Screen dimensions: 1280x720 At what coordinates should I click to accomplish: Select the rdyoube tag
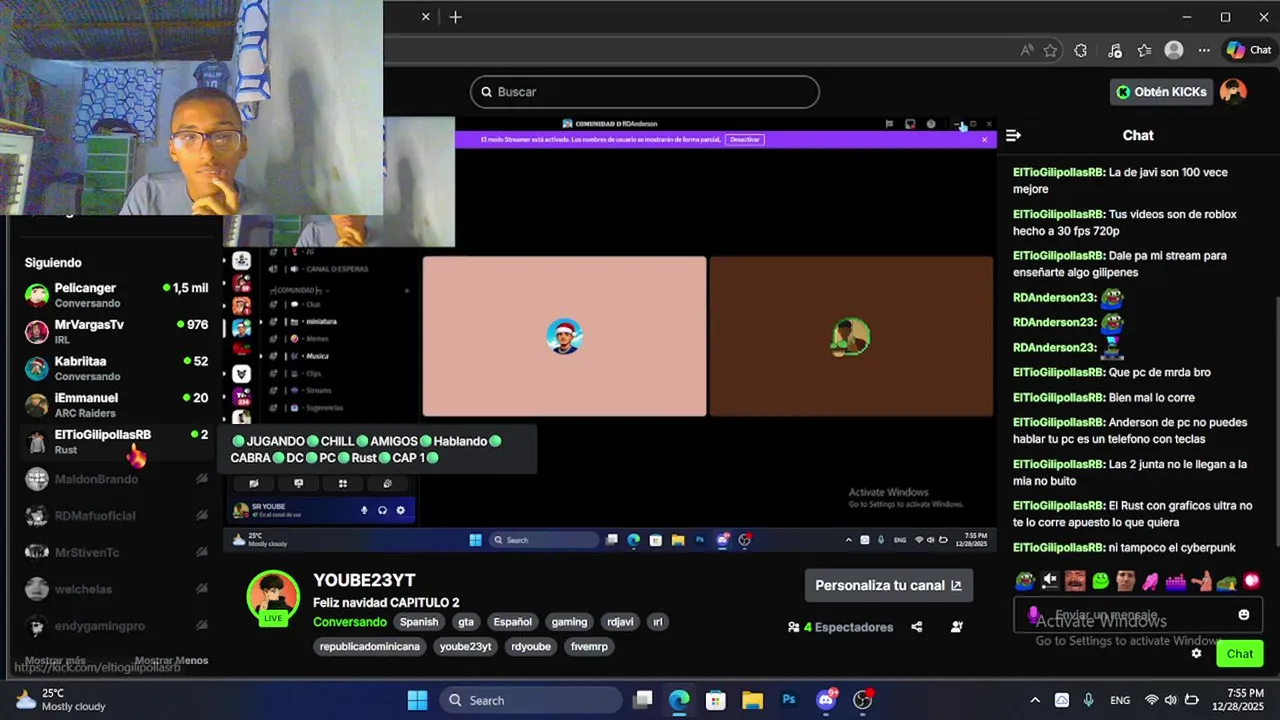click(531, 647)
